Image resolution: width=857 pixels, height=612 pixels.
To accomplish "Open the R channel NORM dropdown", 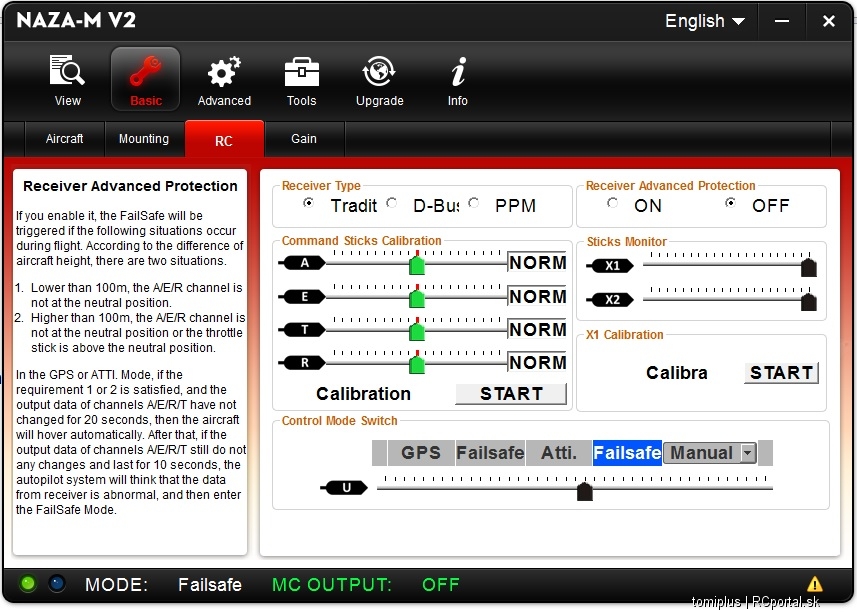I will coord(537,362).
